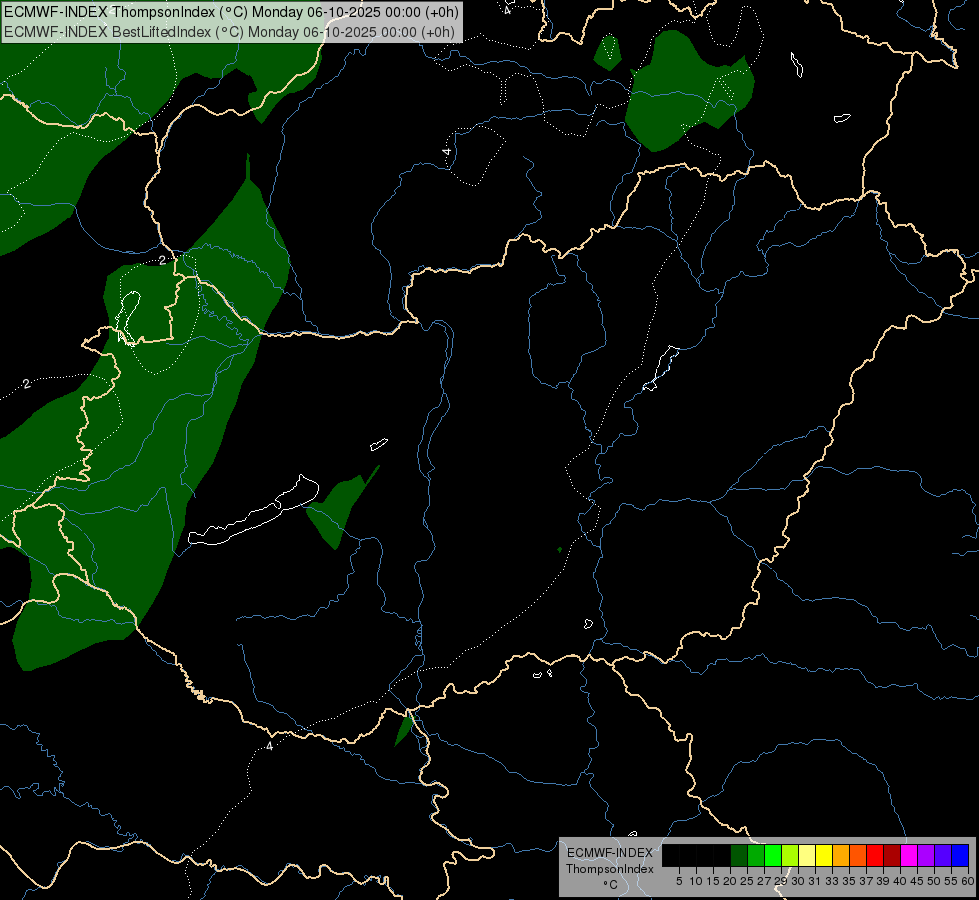Select the magenta 40–45 legend swatch
979x900 pixels.
(909, 856)
